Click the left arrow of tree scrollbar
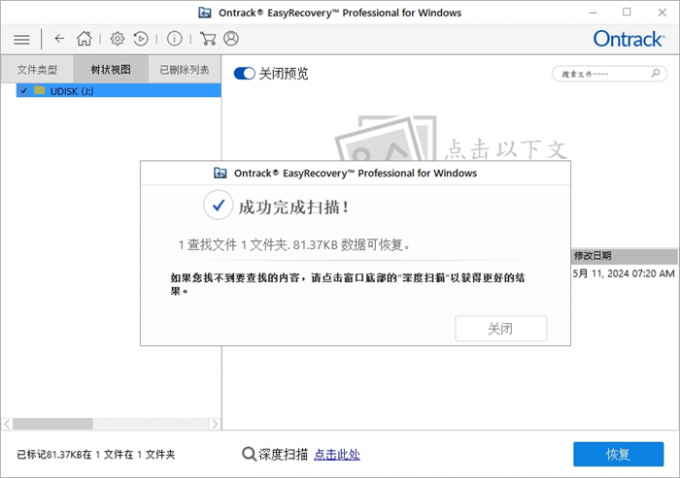The height and width of the screenshot is (478, 680). tap(7, 424)
